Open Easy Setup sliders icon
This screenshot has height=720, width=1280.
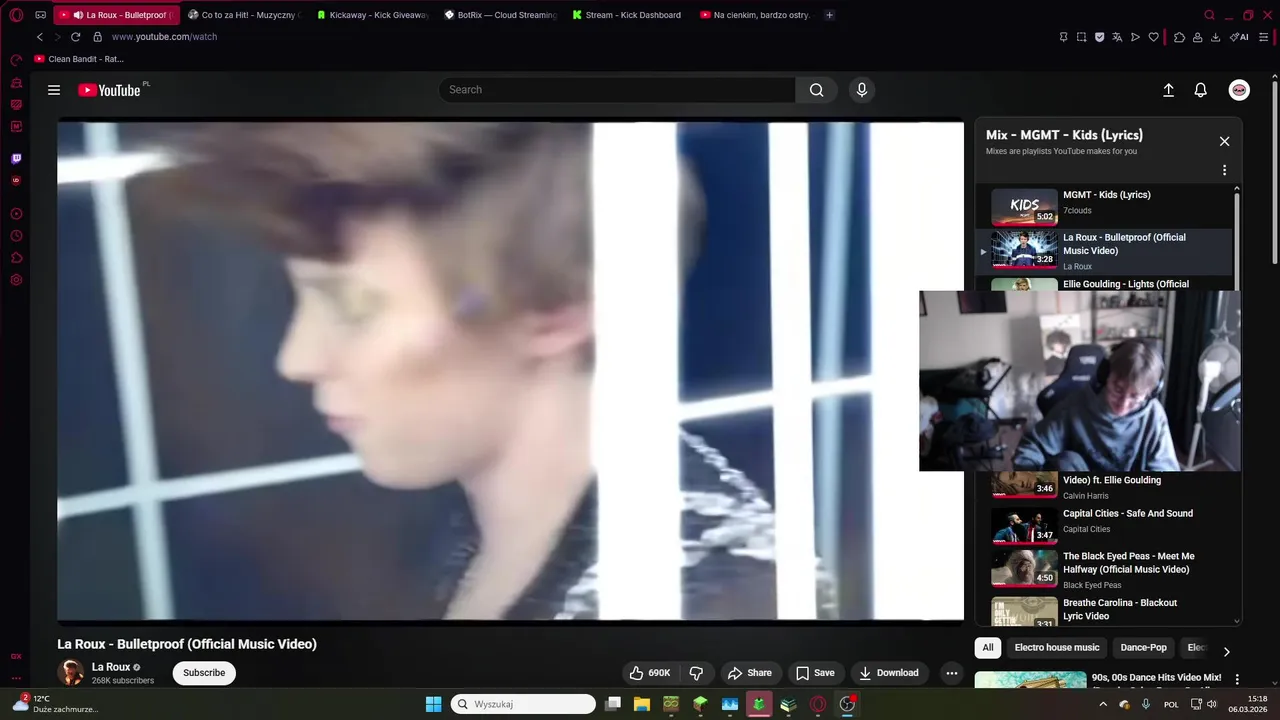tap(1264, 37)
